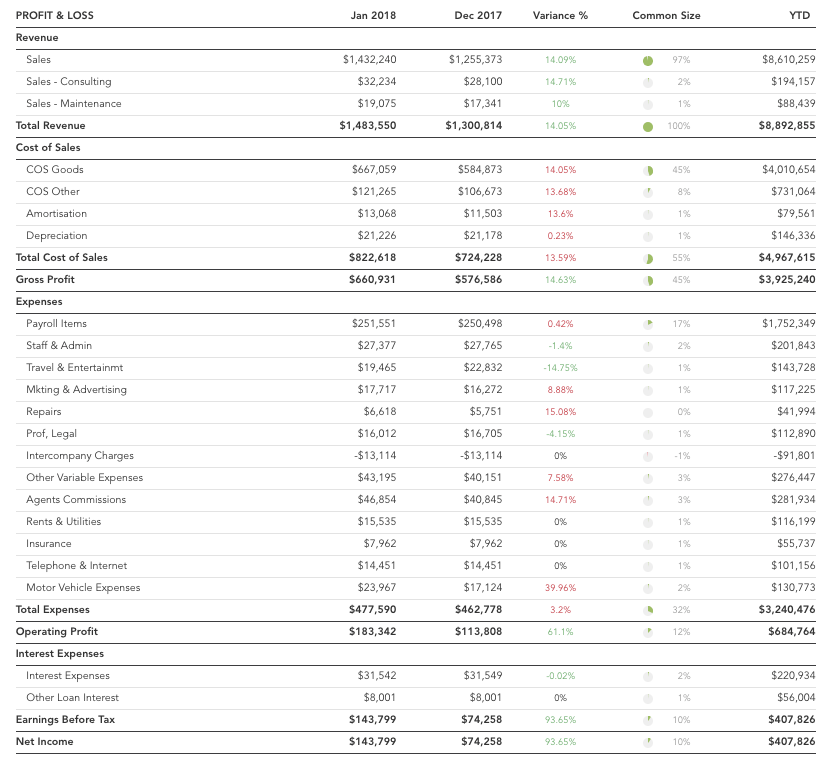Click the Sales 97% common size pie icon
The height and width of the screenshot is (765, 838).
(x=648, y=60)
